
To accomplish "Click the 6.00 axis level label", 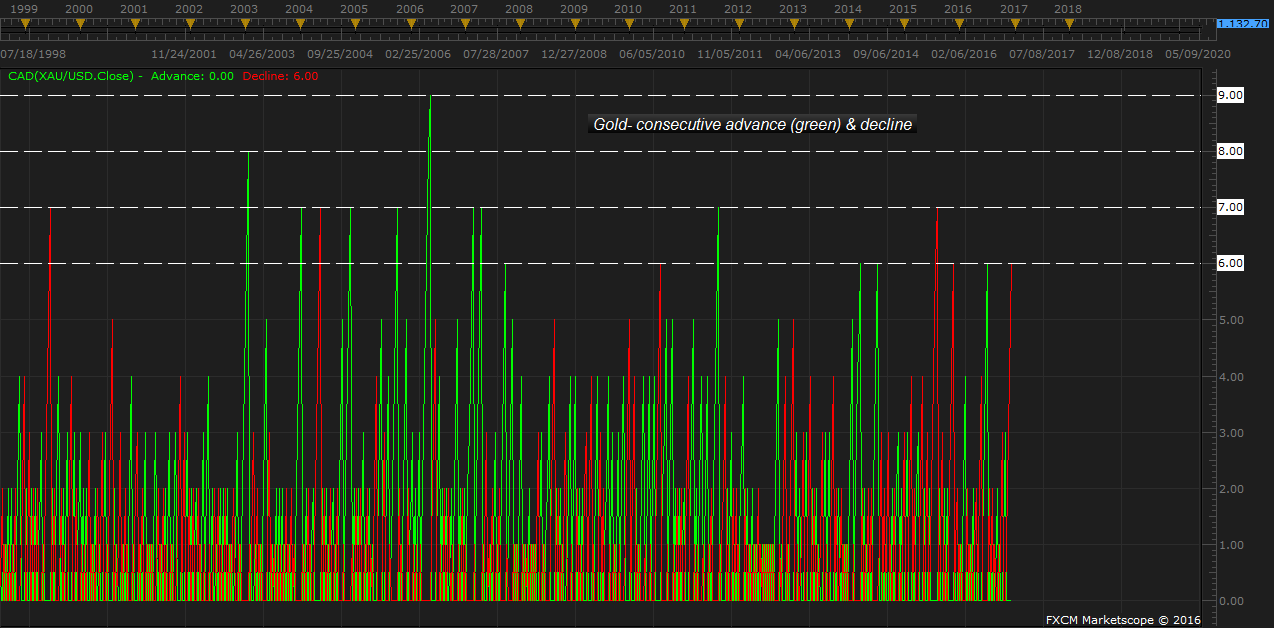I will [x=1229, y=263].
